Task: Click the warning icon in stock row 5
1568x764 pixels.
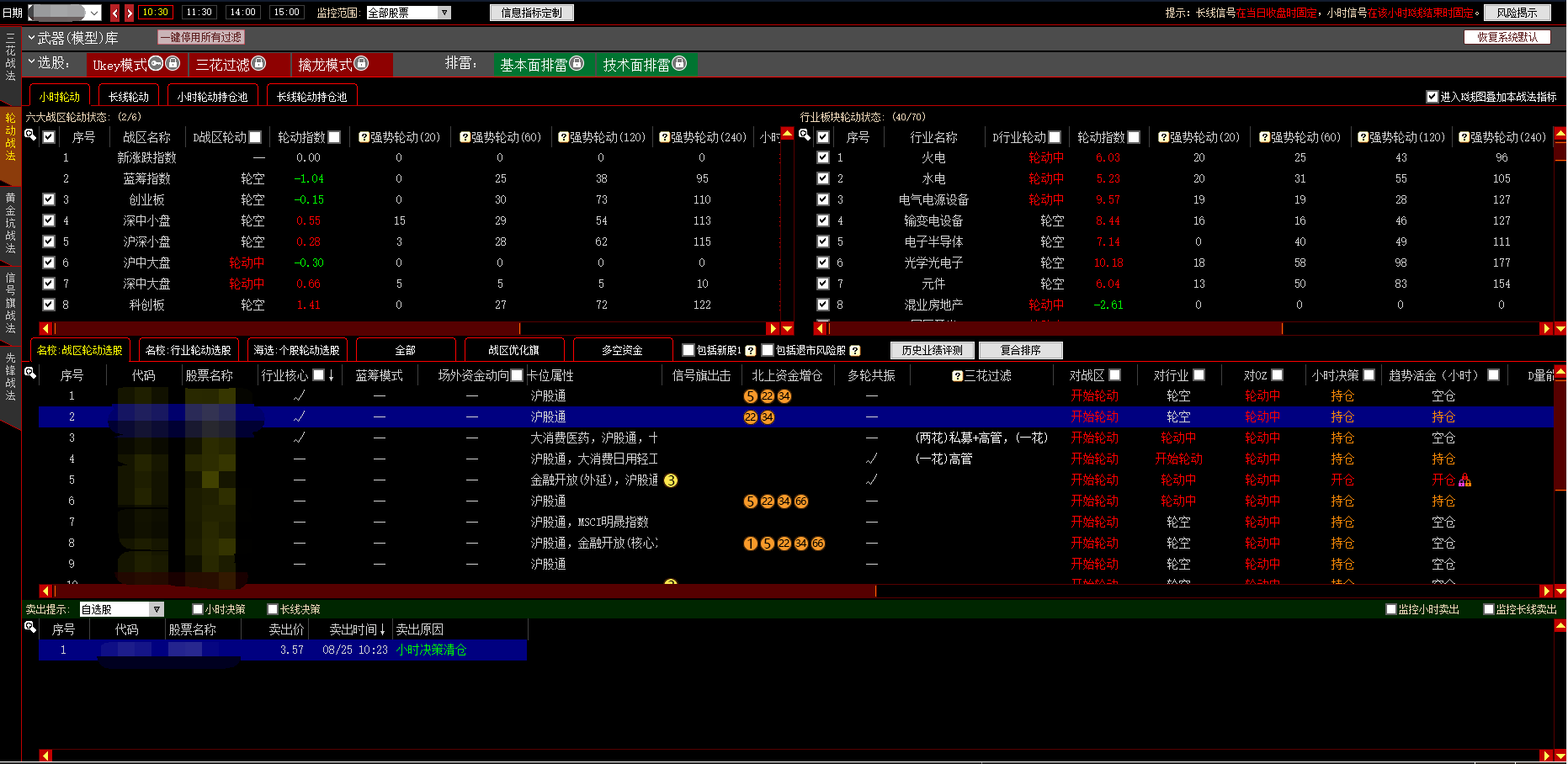Action: tap(1464, 480)
